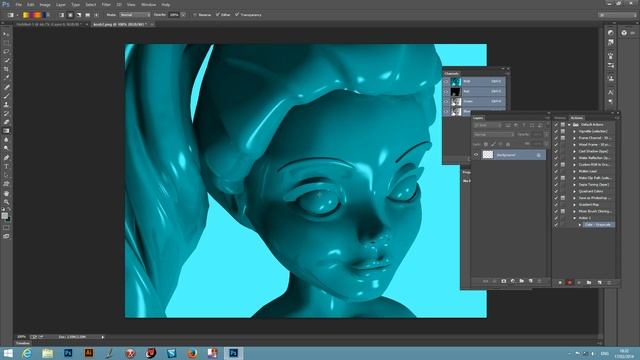The width and height of the screenshot is (640, 360).
Task: Select the Background layer thumbnail
Action: (488, 155)
